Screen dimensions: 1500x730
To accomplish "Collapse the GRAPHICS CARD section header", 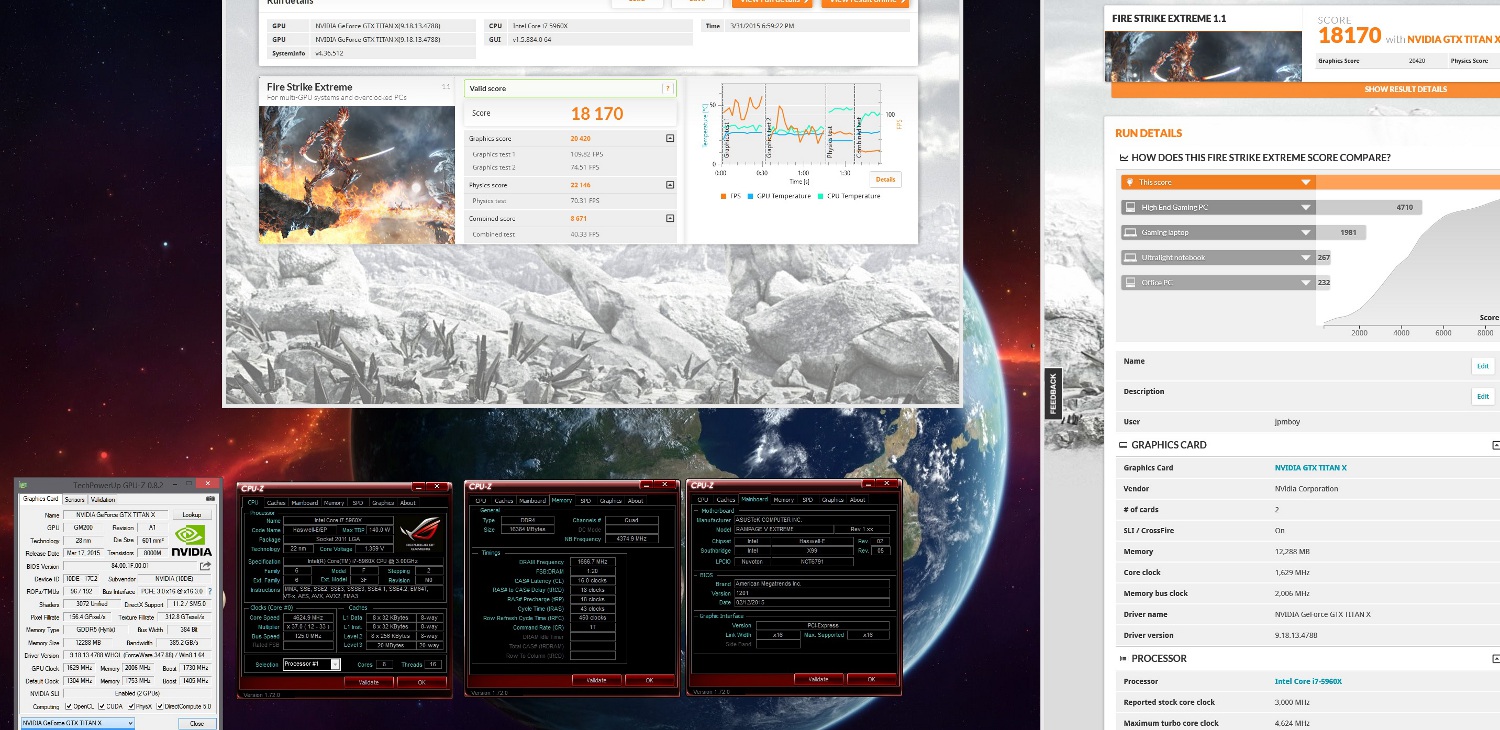I will tap(1496, 445).
